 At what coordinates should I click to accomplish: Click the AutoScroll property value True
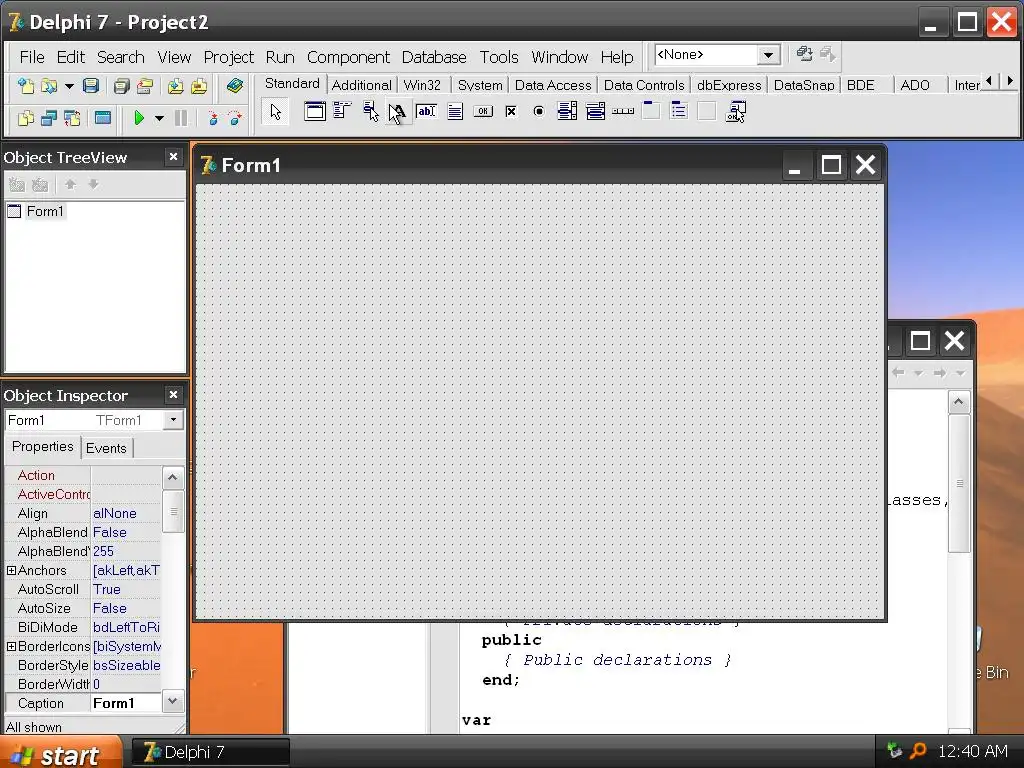point(125,589)
